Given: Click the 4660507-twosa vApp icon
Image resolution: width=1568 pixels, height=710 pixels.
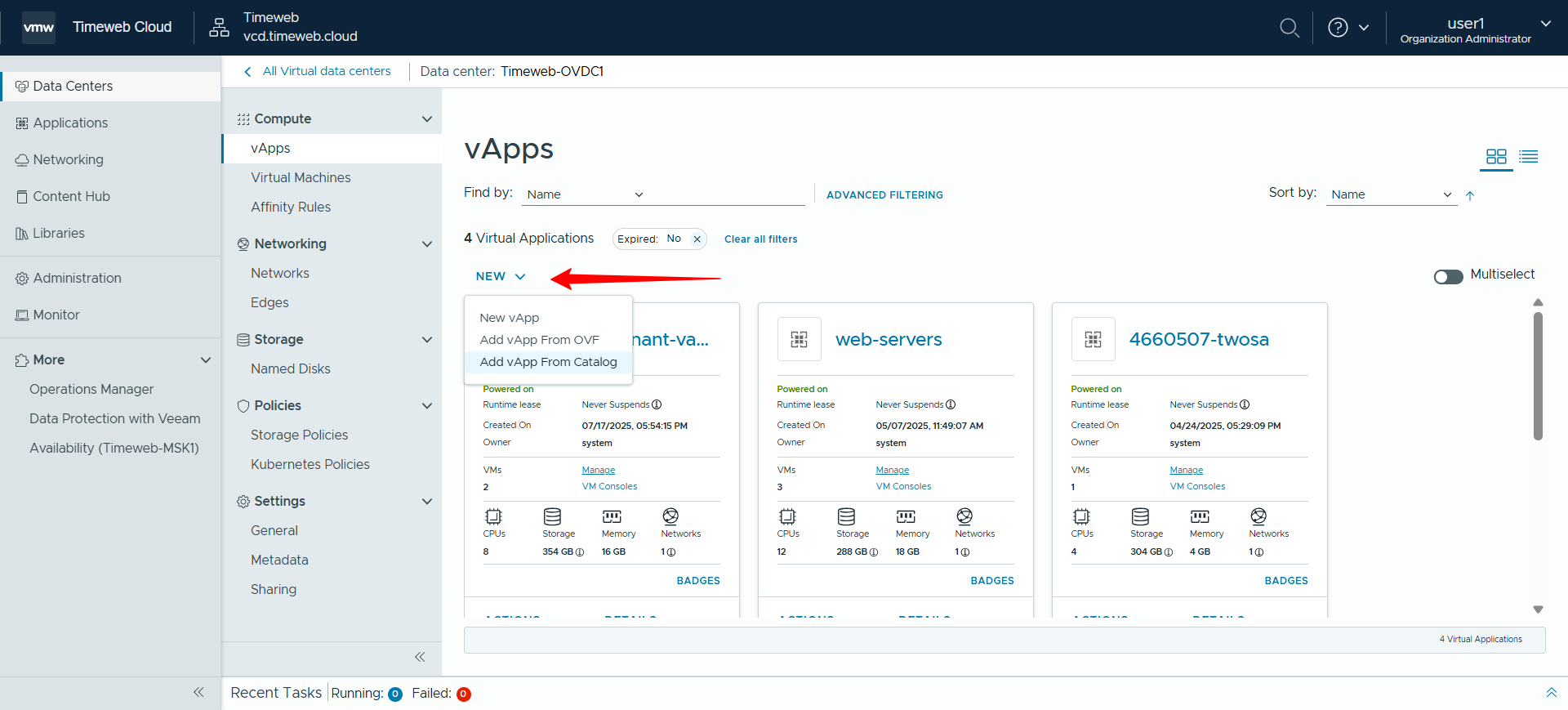Looking at the screenshot, I should point(1094,339).
